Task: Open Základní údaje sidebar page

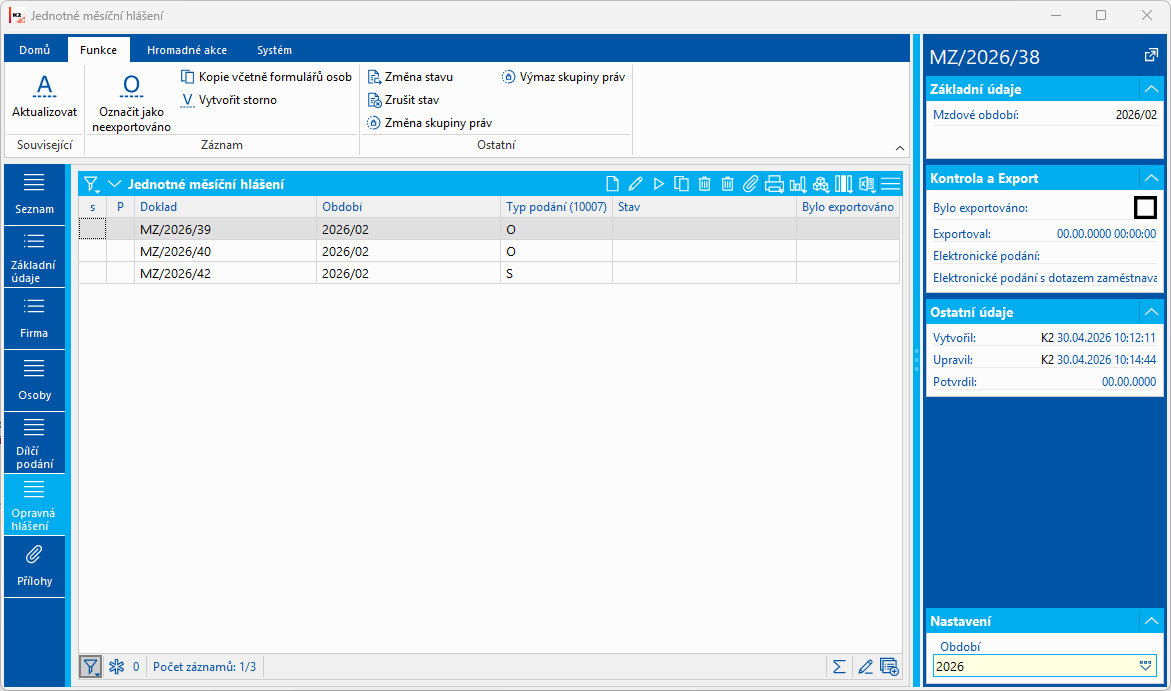Action: pyautogui.click(x=34, y=256)
